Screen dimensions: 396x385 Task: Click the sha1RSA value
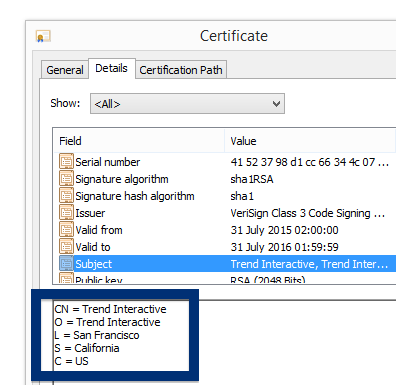pyautogui.click(x=252, y=179)
